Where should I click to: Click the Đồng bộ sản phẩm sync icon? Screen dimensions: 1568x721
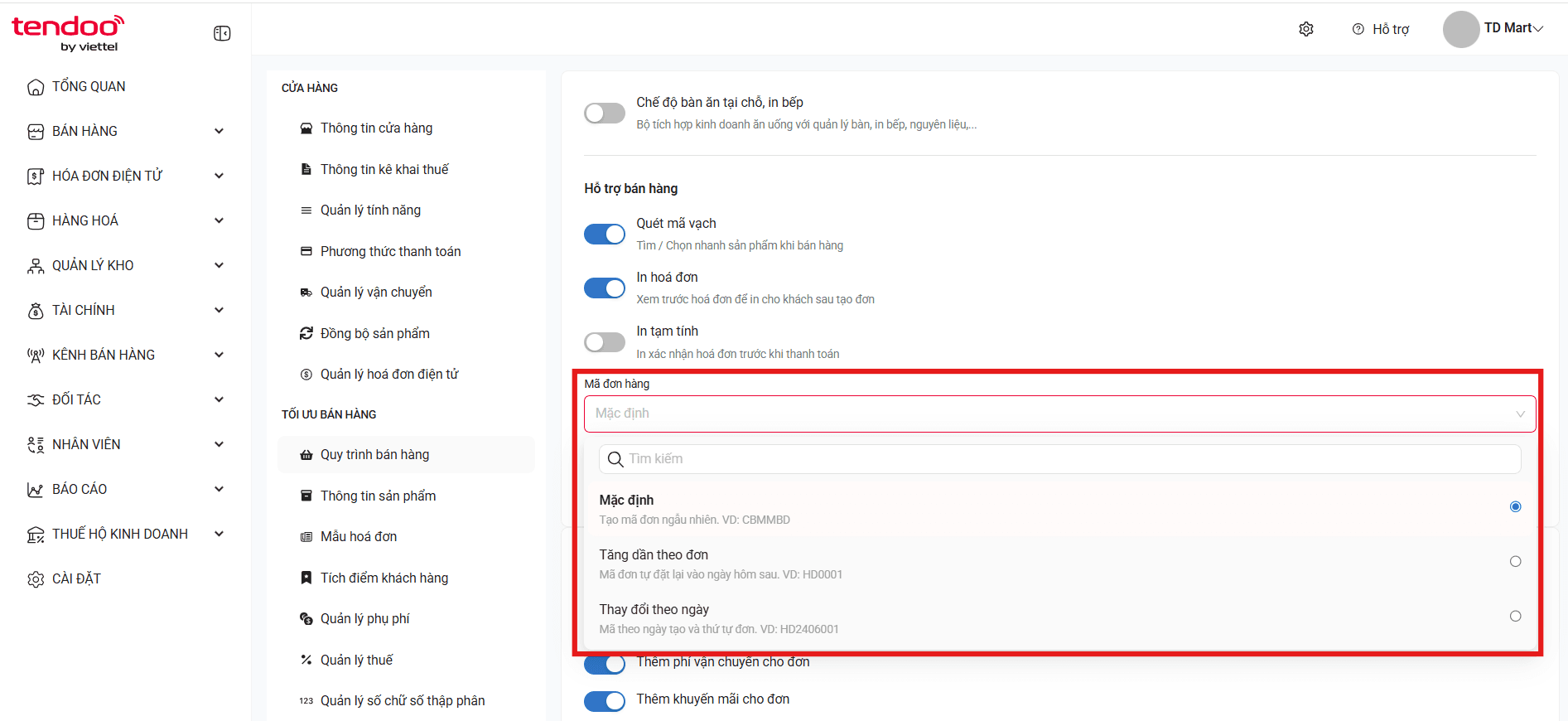[306, 333]
